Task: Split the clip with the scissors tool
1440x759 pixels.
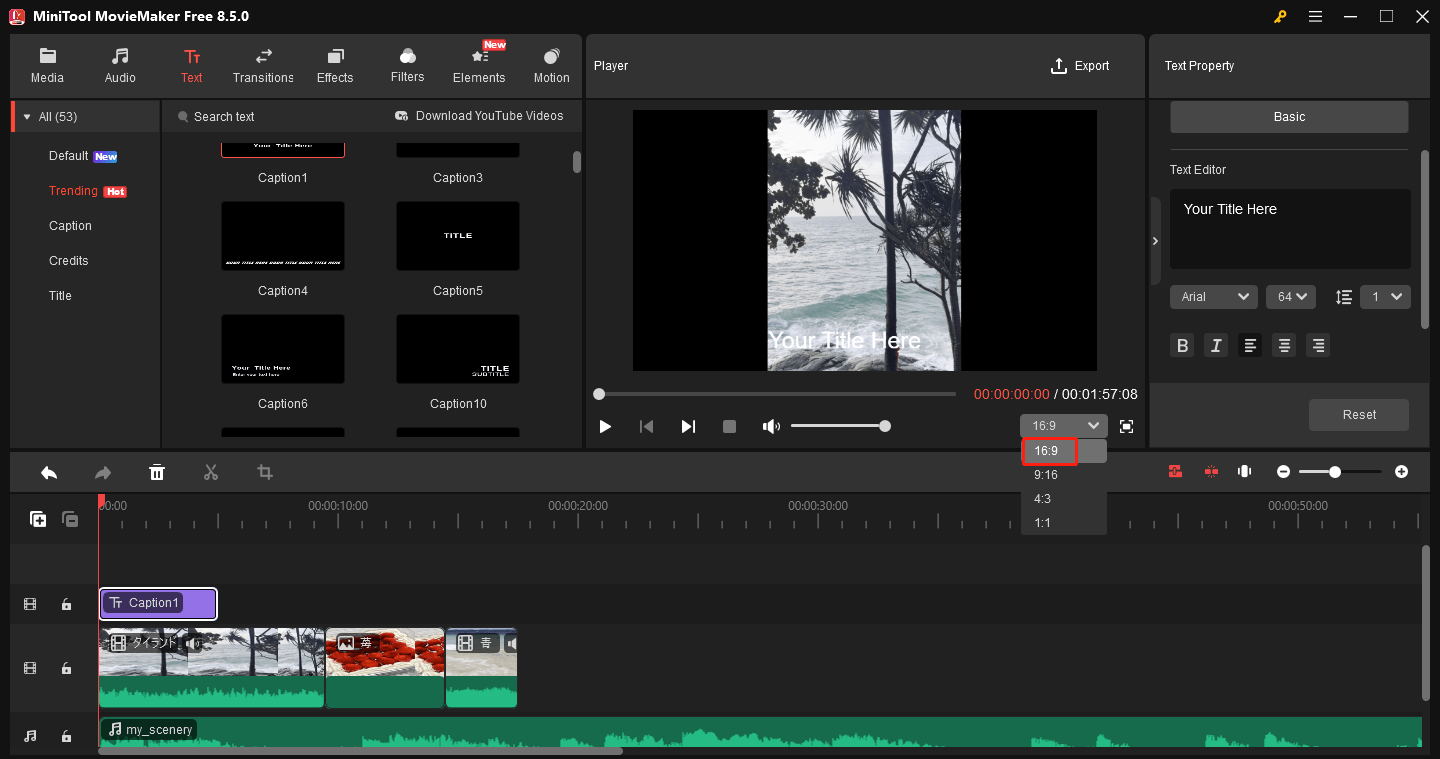Action: pyautogui.click(x=211, y=471)
